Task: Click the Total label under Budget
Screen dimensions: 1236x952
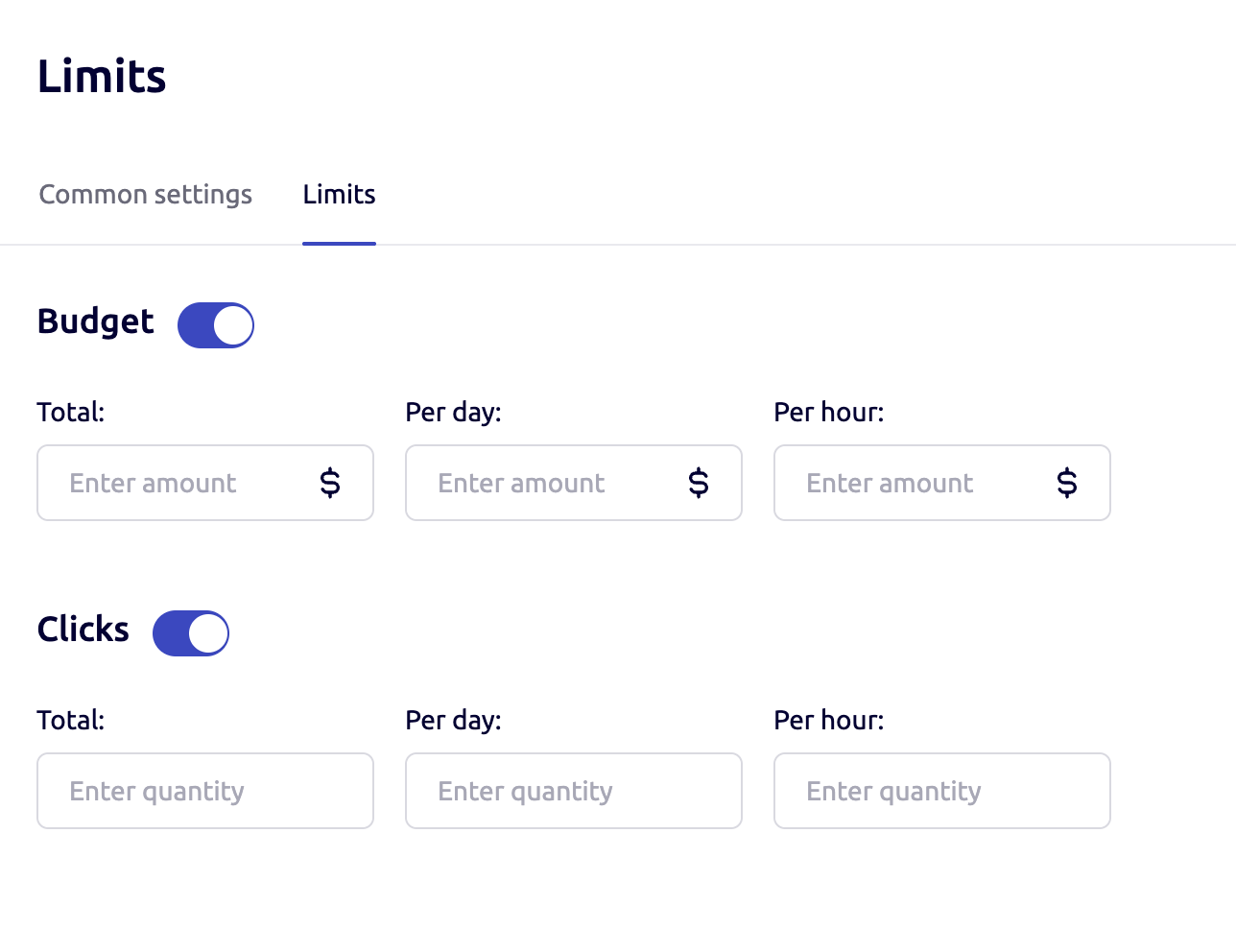Action: [71, 413]
